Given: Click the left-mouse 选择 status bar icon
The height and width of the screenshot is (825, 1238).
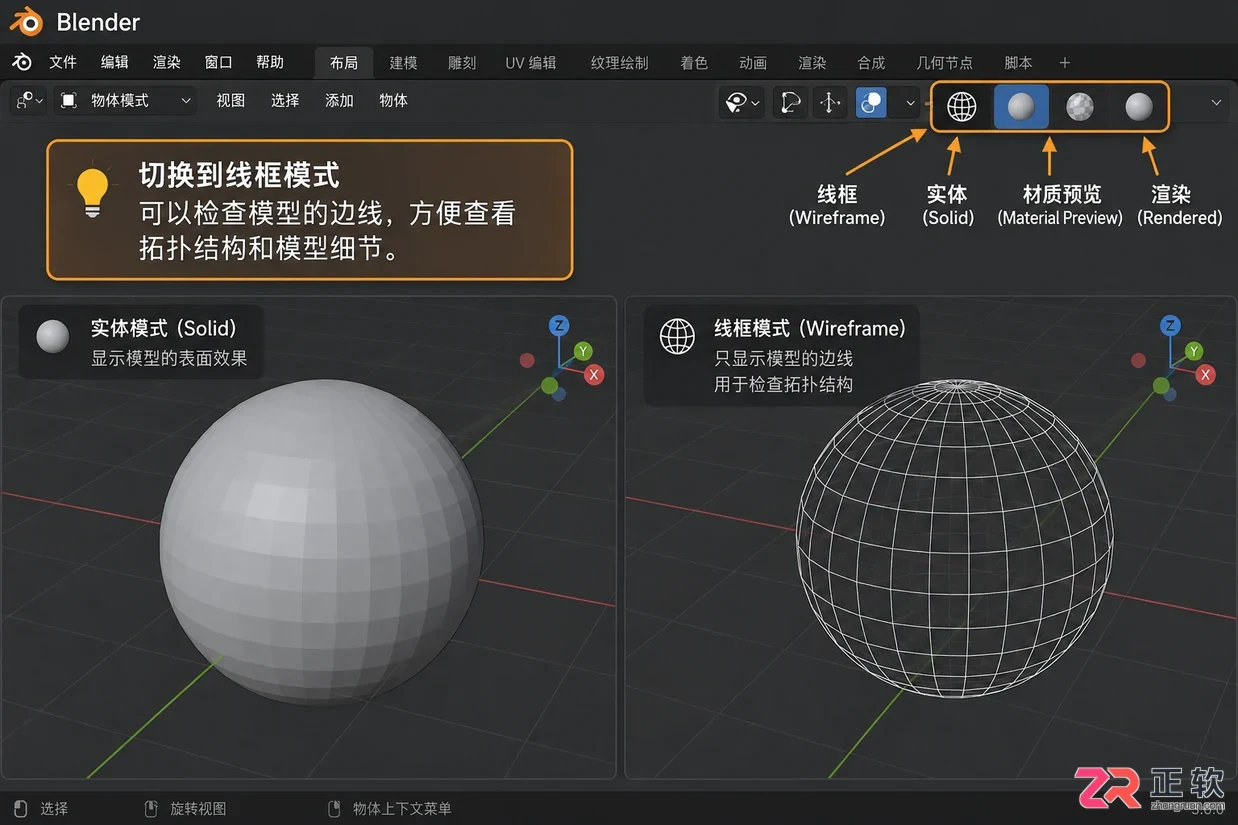Looking at the screenshot, I should pos(20,808).
